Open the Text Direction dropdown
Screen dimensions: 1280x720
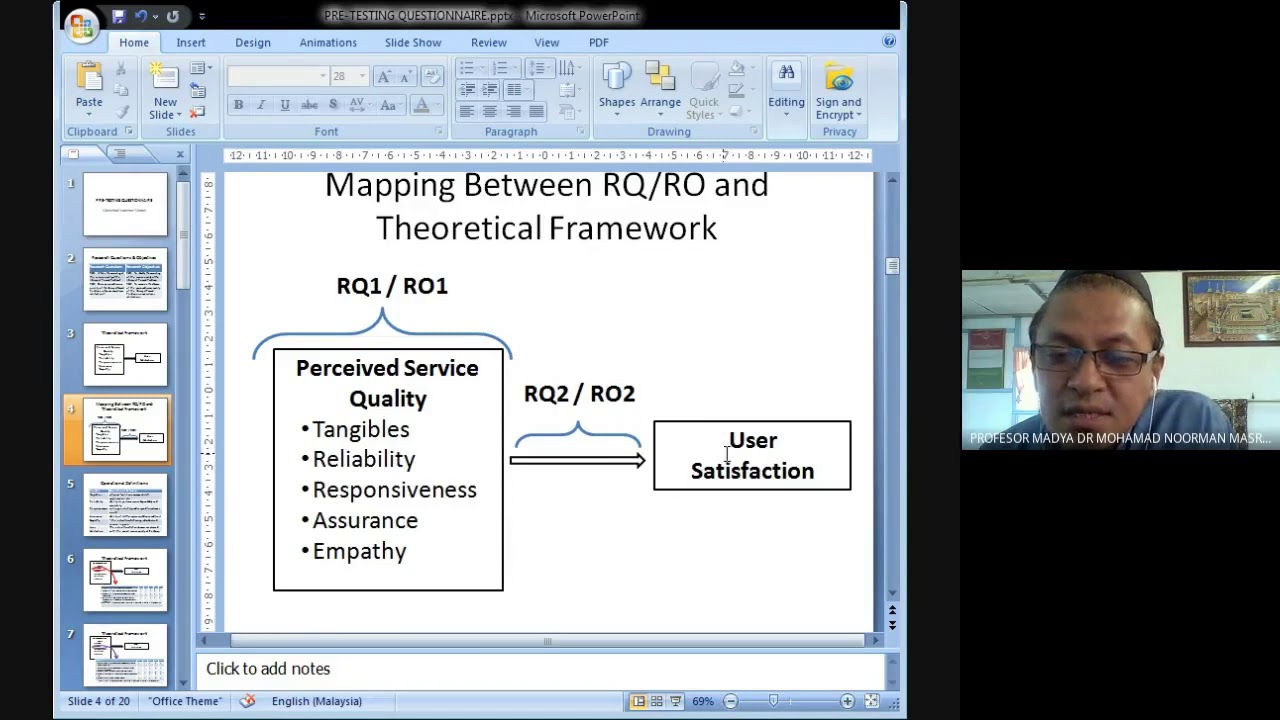567,68
